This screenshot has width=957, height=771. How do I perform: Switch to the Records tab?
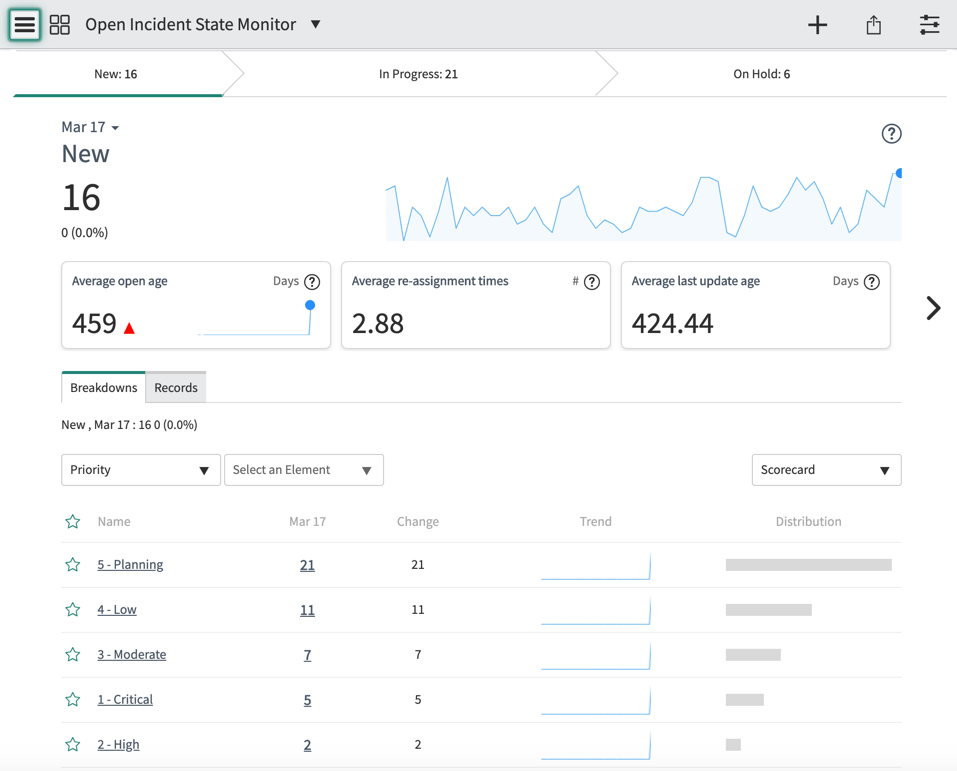(x=176, y=388)
